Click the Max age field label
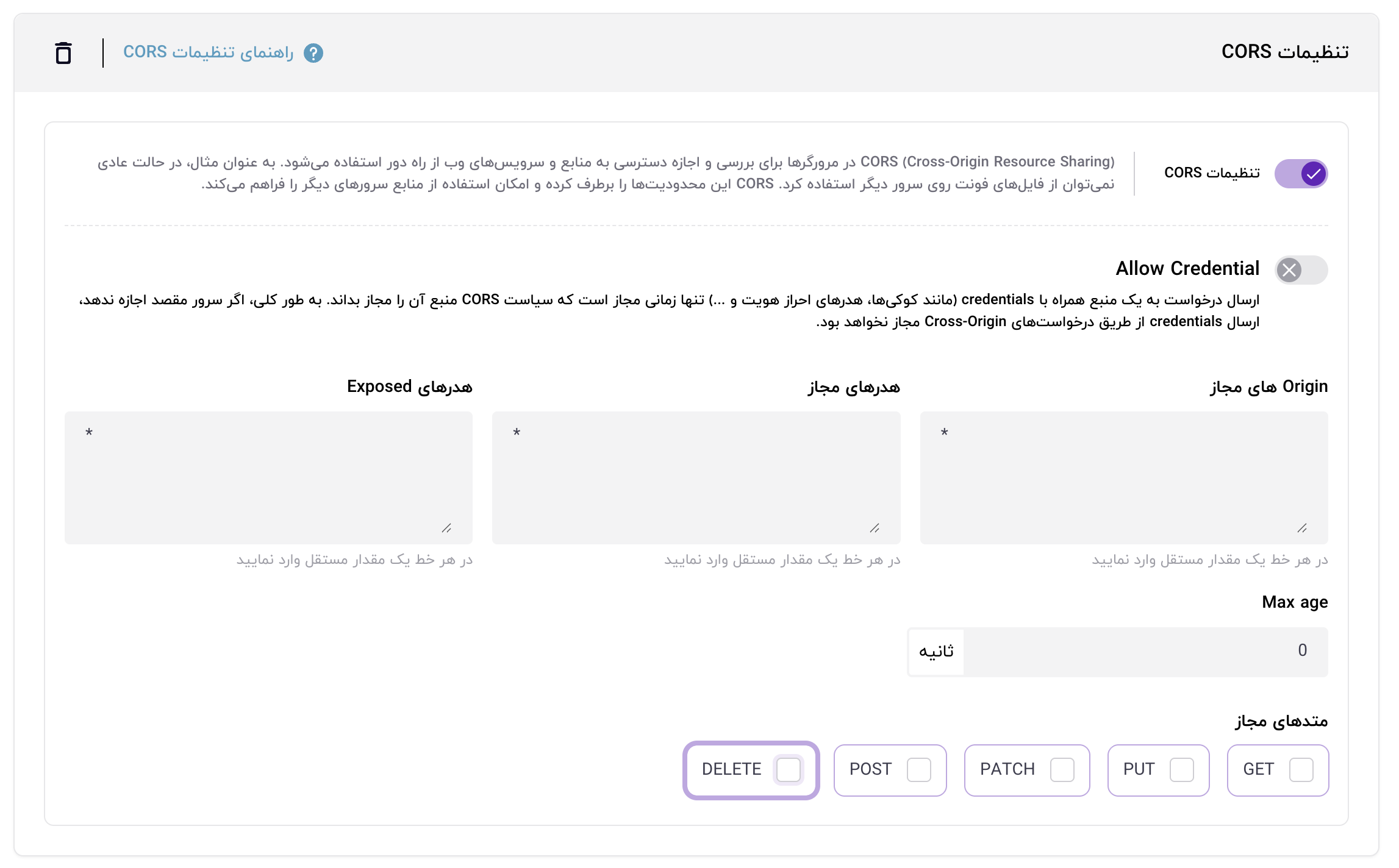Image resolution: width=1399 pixels, height=868 pixels. tap(1295, 602)
